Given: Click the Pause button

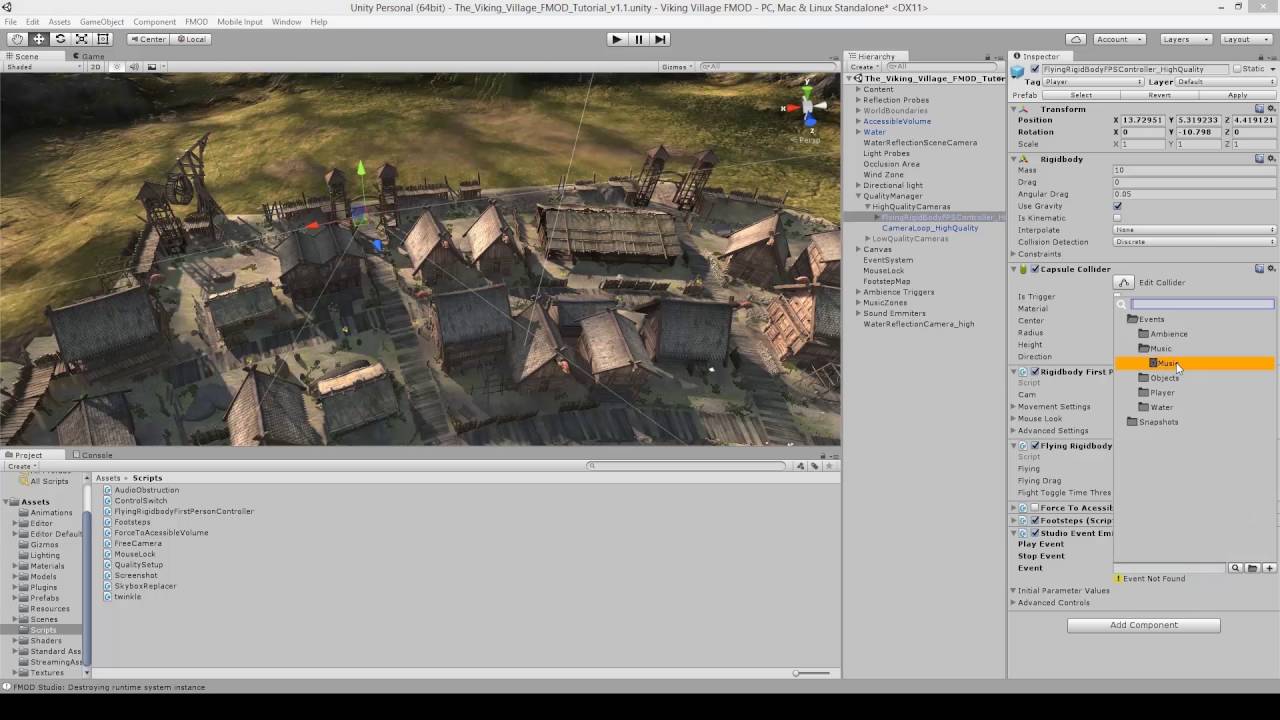Looking at the screenshot, I should (x=638, y=39).
